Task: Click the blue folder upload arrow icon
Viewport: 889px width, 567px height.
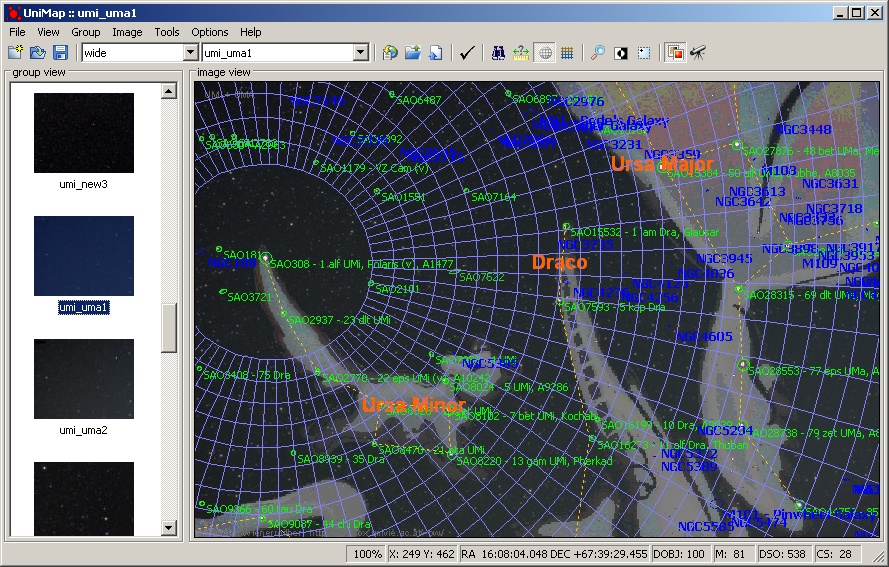Action: [413, 53]
